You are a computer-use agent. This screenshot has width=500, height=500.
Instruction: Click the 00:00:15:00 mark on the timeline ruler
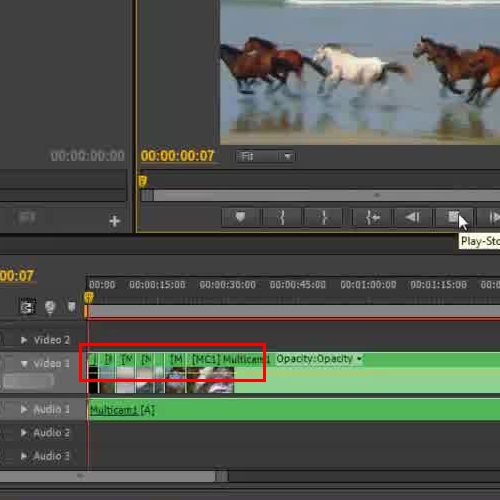click(157, 285)
